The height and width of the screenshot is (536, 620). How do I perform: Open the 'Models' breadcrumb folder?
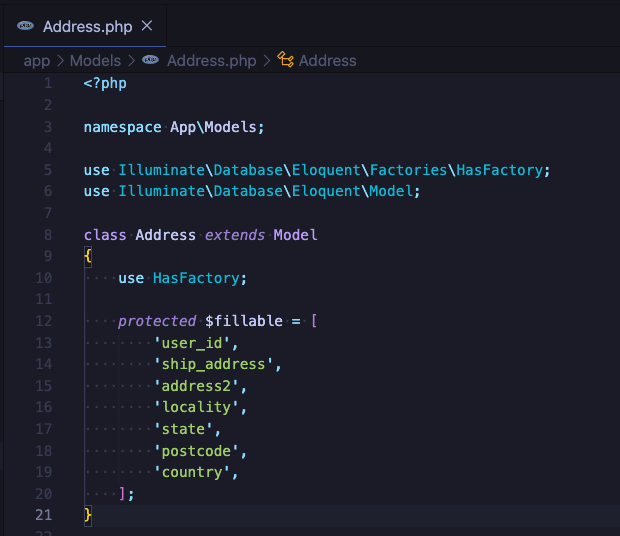point(95,61)
